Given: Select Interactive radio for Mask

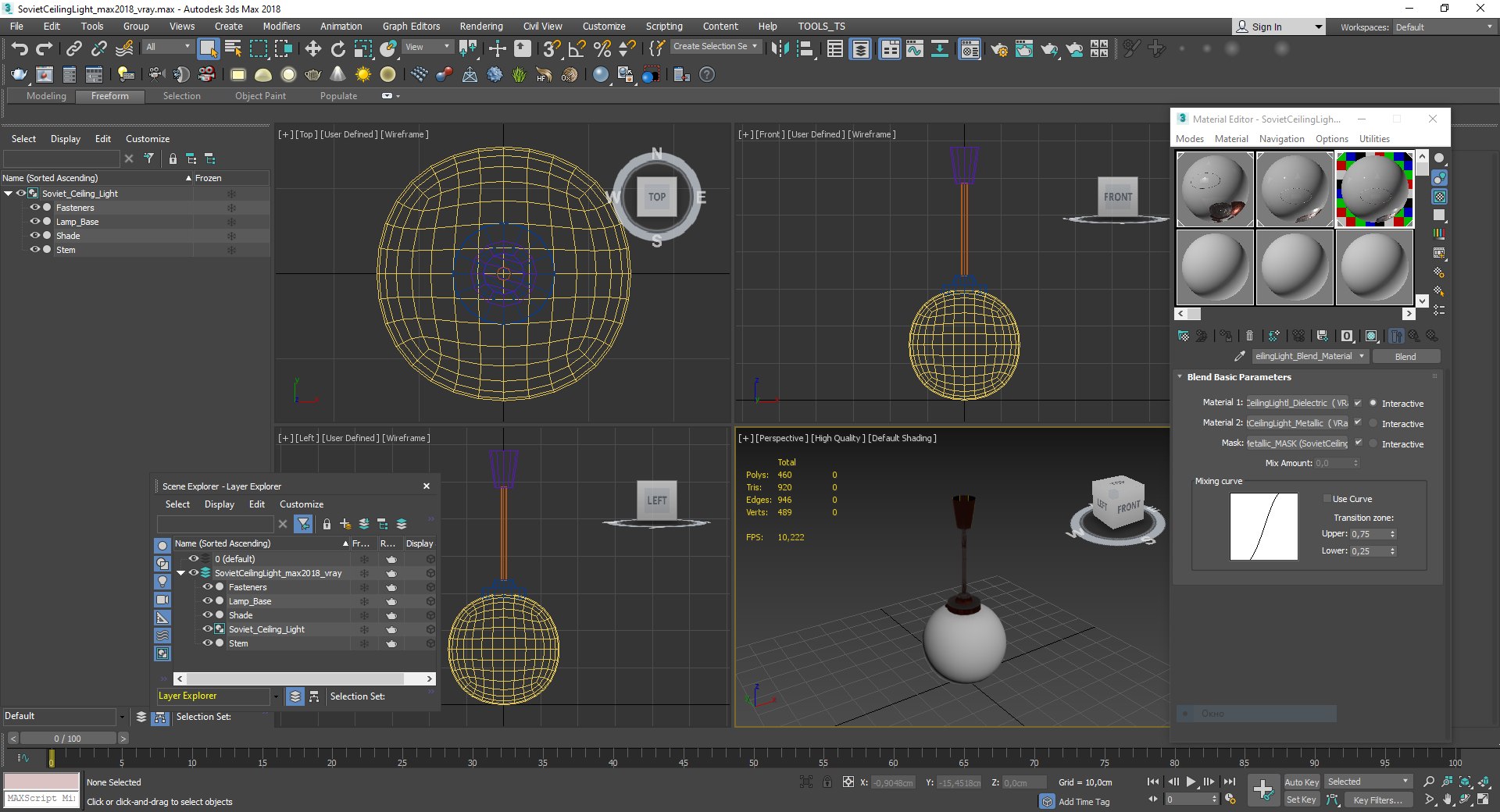Looking at the screenshot, I should pyautogui.click(x=1373, y=443).
